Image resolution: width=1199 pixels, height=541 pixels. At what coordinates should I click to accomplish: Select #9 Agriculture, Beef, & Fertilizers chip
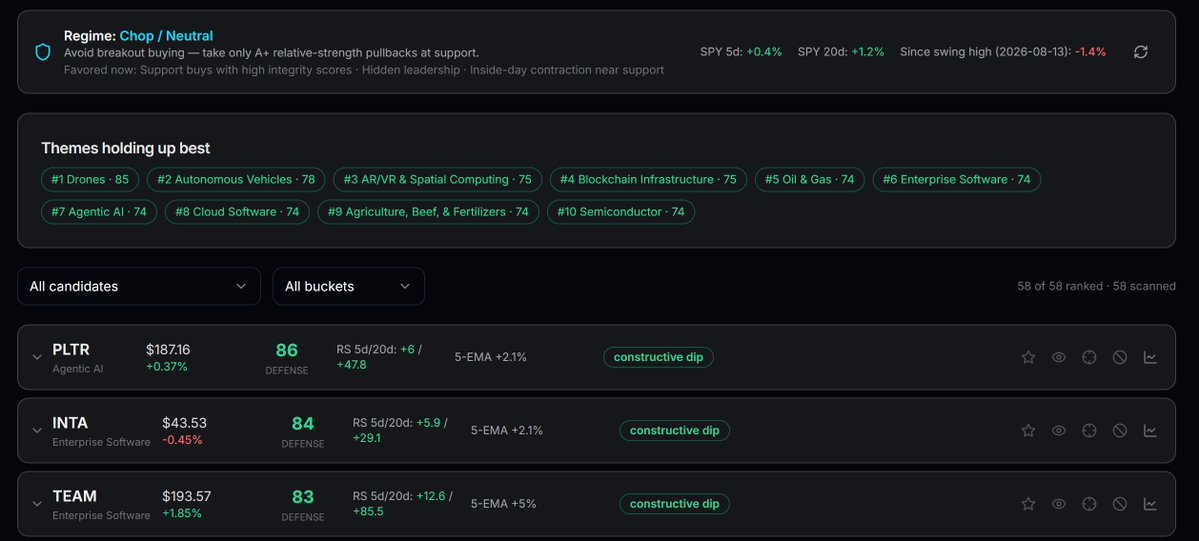[428, 212]
